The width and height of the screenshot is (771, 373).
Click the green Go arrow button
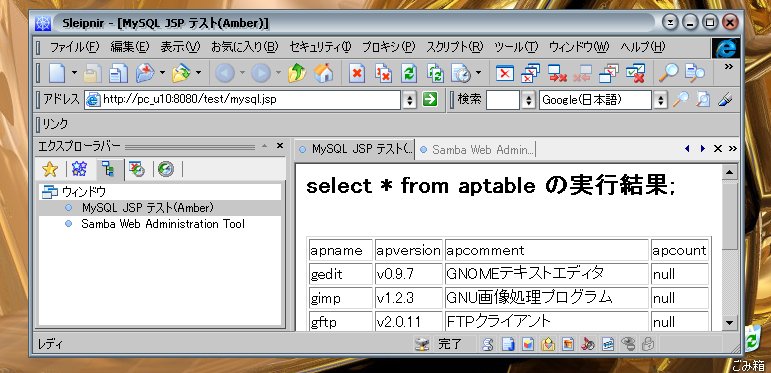pos(430,100)
